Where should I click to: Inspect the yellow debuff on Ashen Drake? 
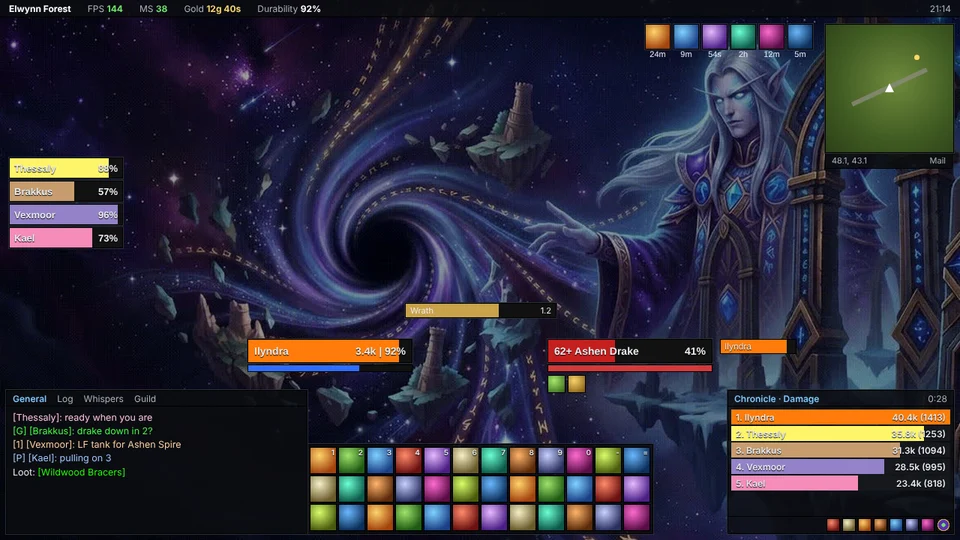click(577, 384)
